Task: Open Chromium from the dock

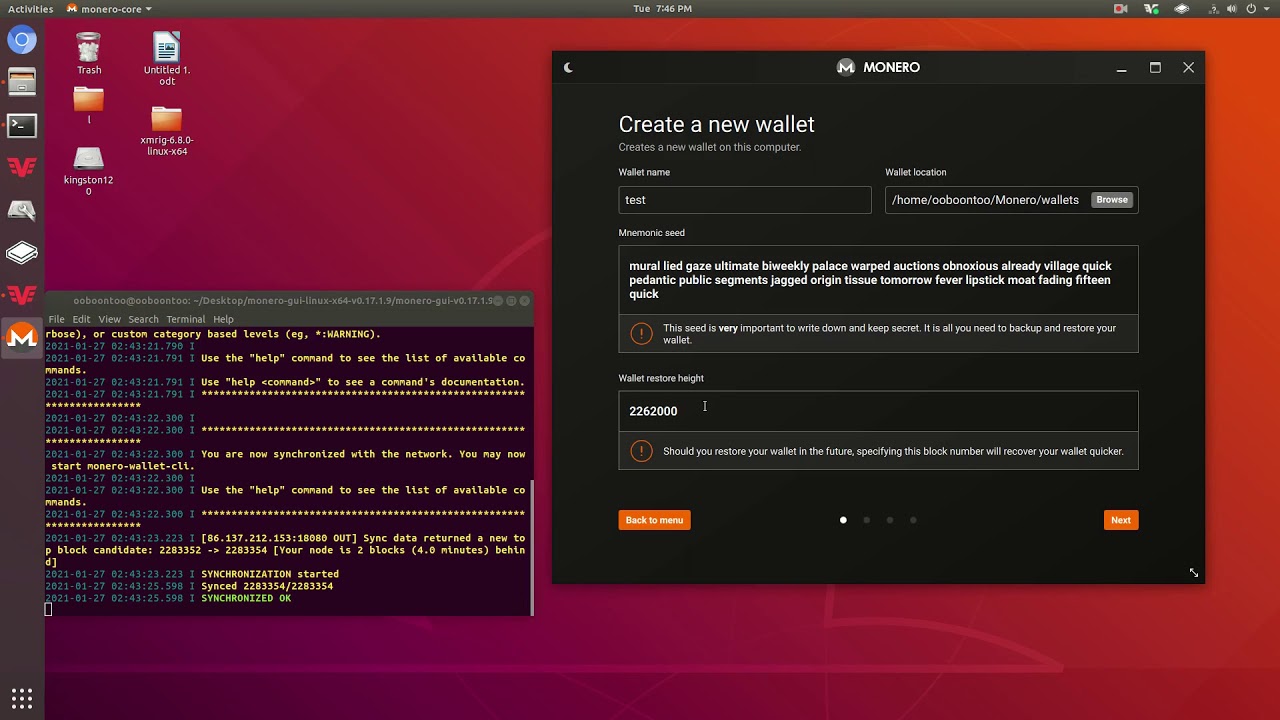Action: [22, 41]
